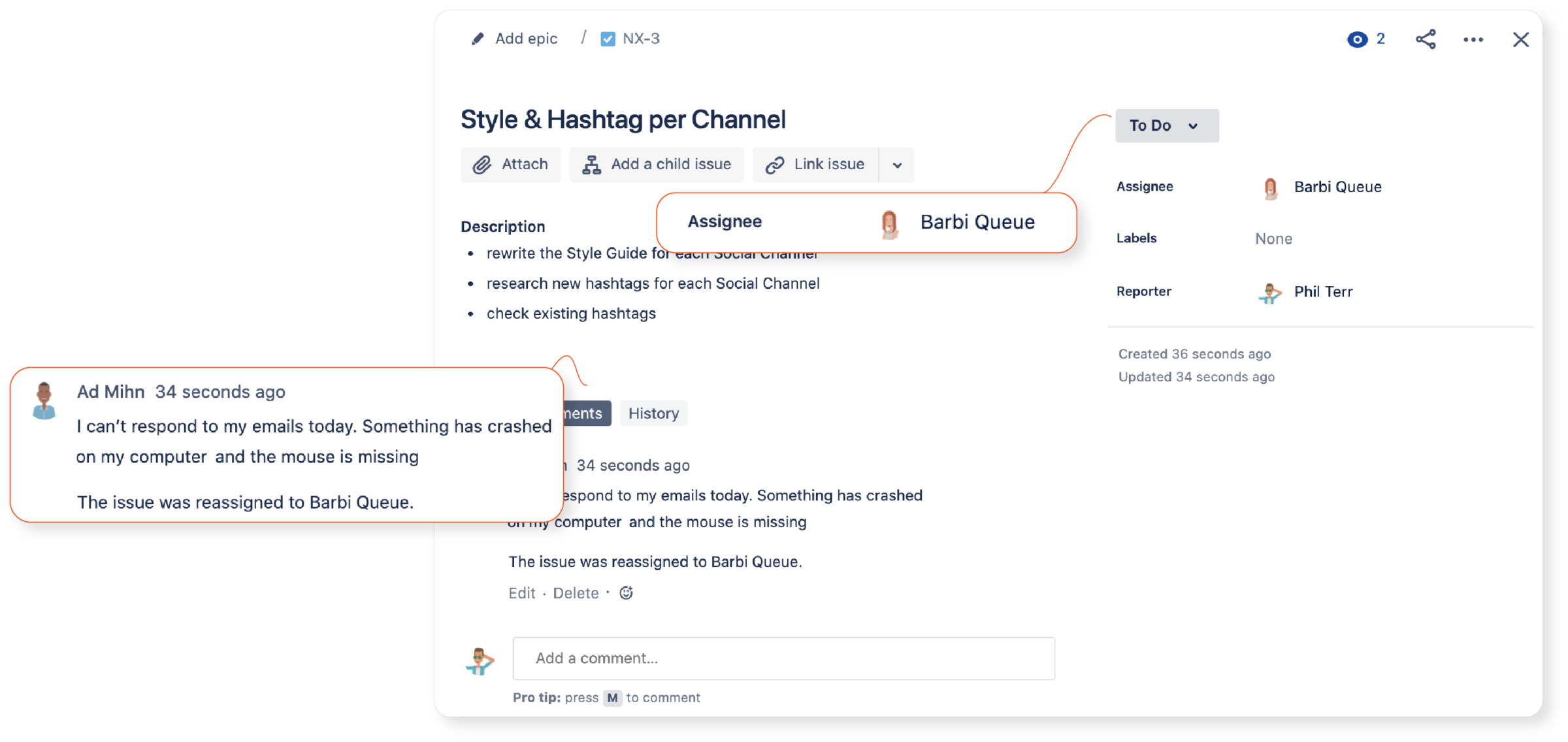Click the watcher count 2
This screenshot has height=742, width=1568.
1380,39
